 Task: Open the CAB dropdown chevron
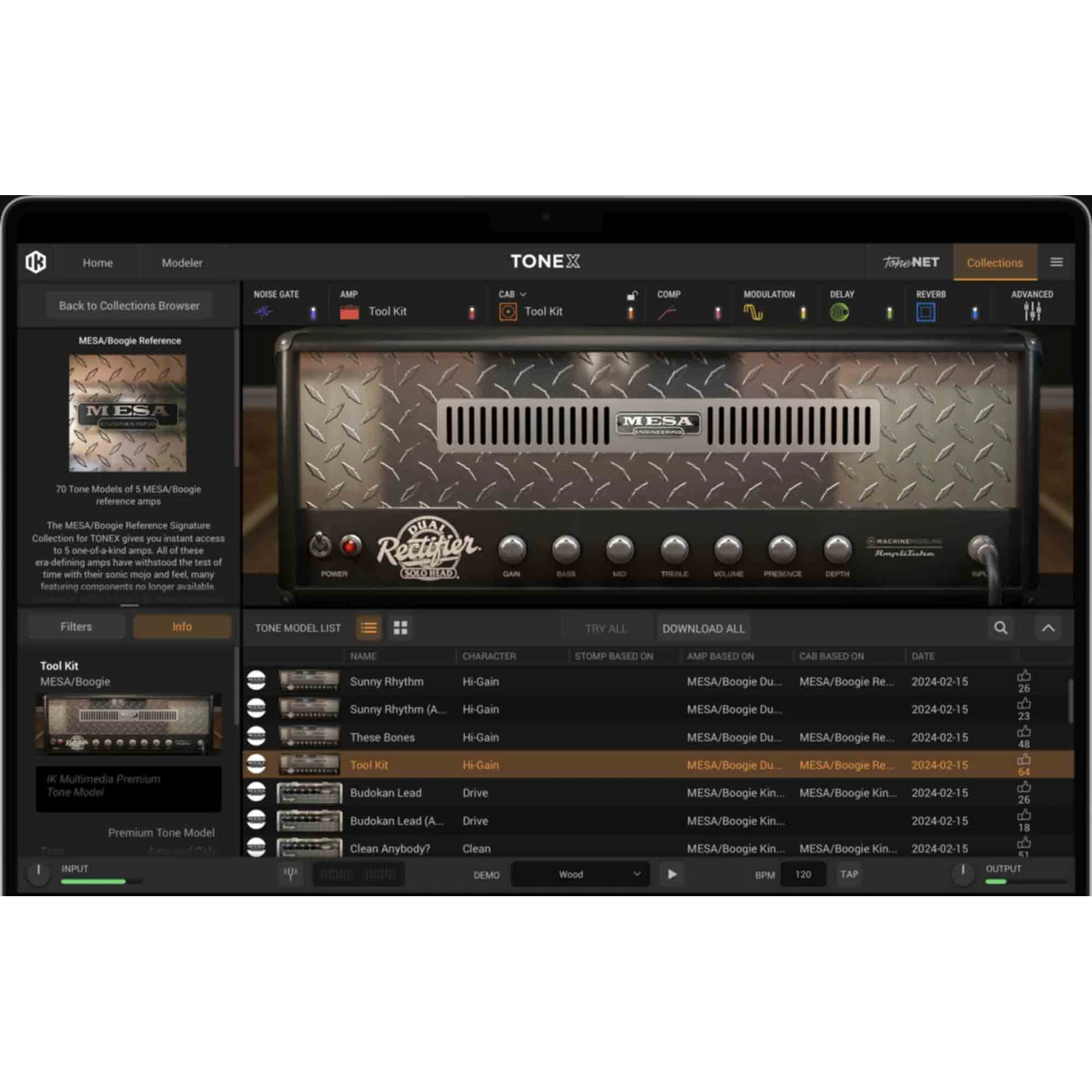tap(523, 294)
